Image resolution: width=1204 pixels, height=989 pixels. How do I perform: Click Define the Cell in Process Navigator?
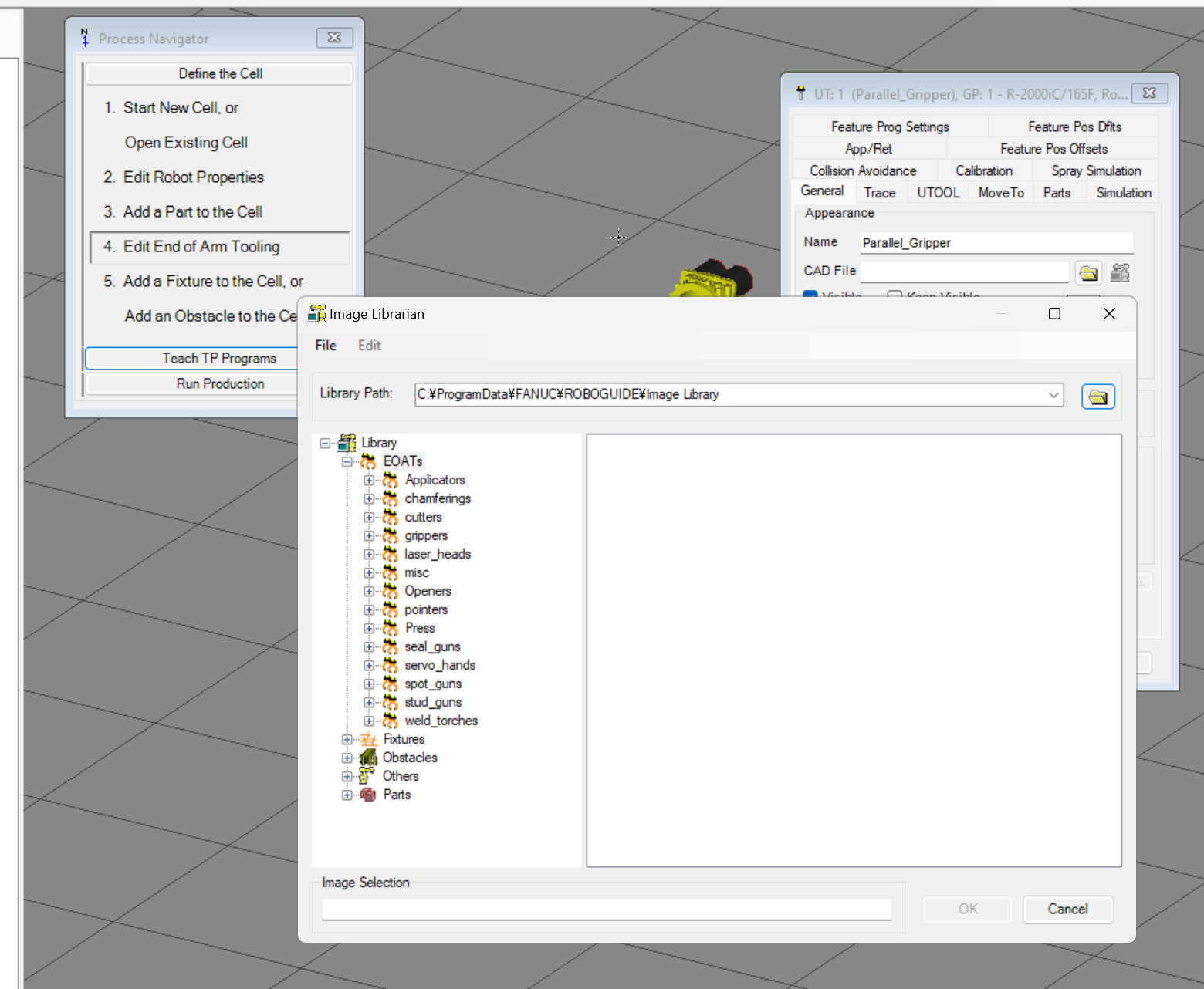220,73
